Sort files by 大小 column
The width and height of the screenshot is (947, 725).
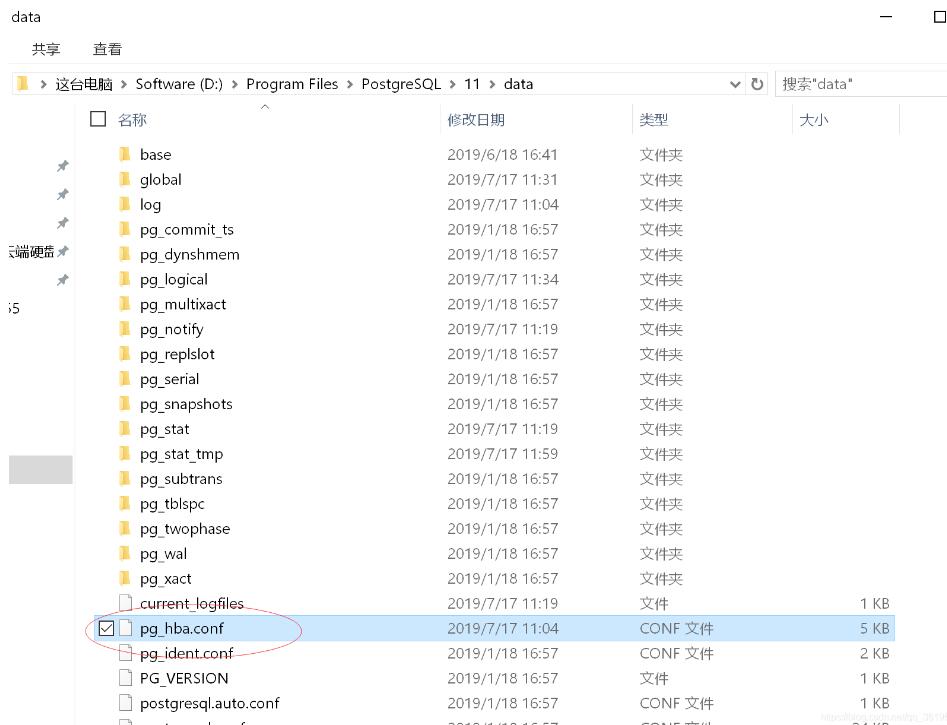(x=813, y=119)
